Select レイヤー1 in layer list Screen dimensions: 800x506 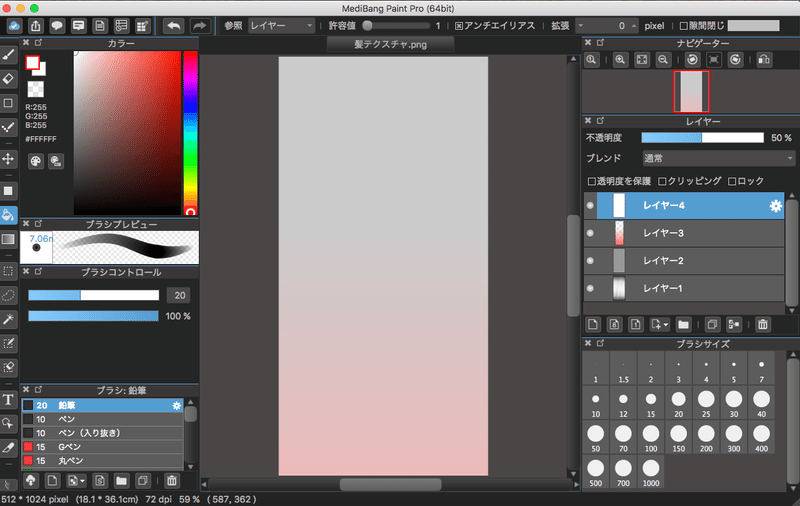[684, 288]
